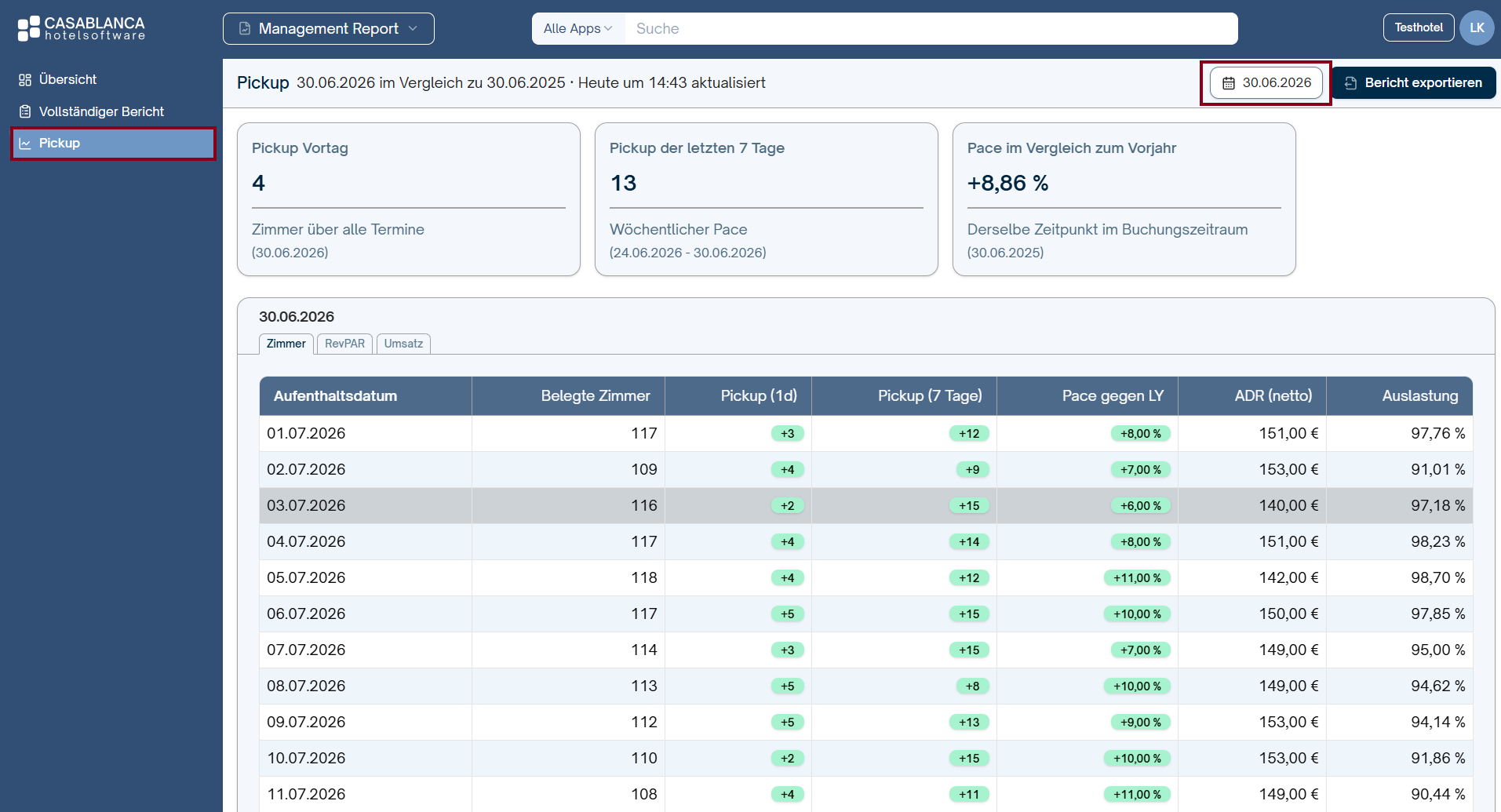Click the calendar icon beside 30.06.2026
Viewport: 1501px width, 812px height.
pos(1229,83)
